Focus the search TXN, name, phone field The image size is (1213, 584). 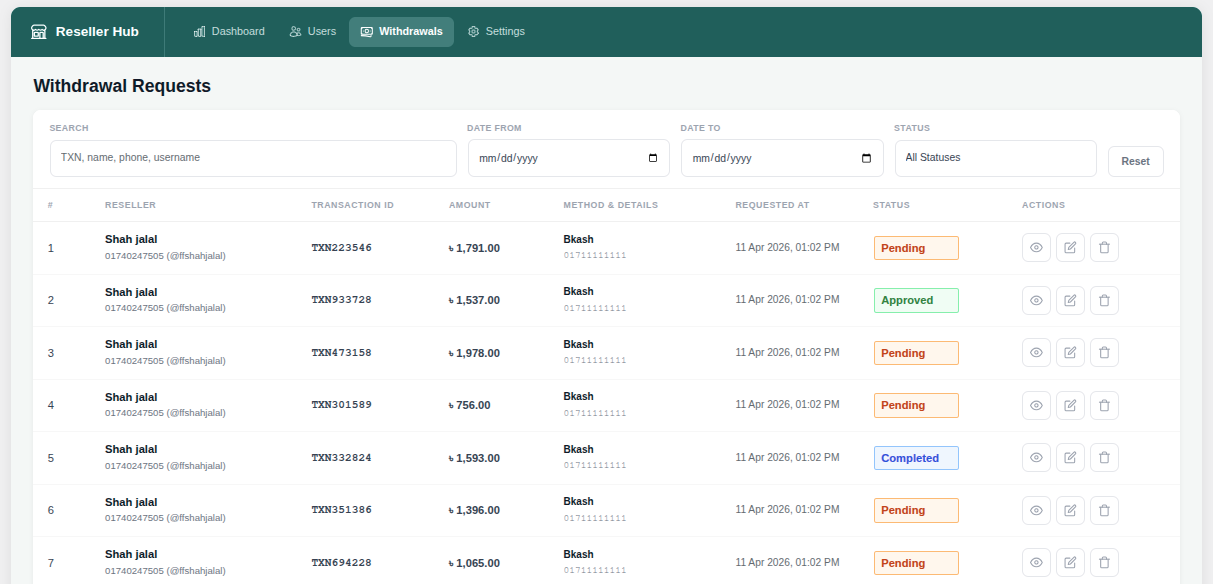(253, 158)
